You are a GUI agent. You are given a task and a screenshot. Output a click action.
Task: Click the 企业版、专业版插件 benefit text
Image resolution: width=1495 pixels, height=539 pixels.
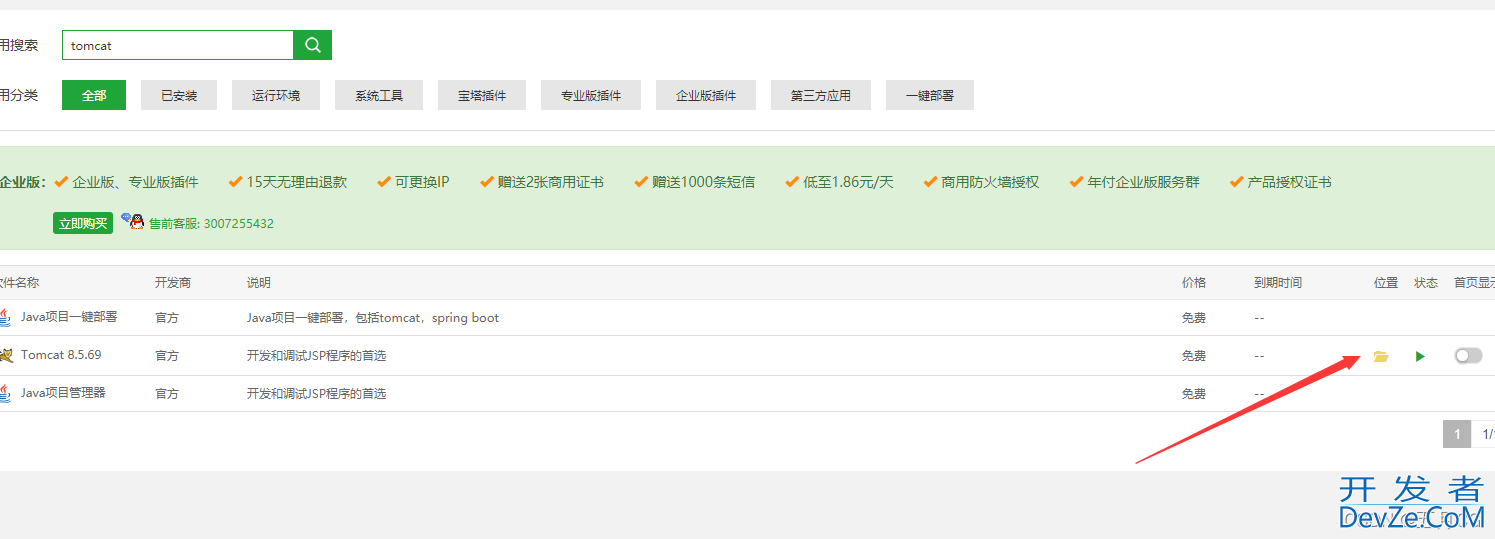135,182
